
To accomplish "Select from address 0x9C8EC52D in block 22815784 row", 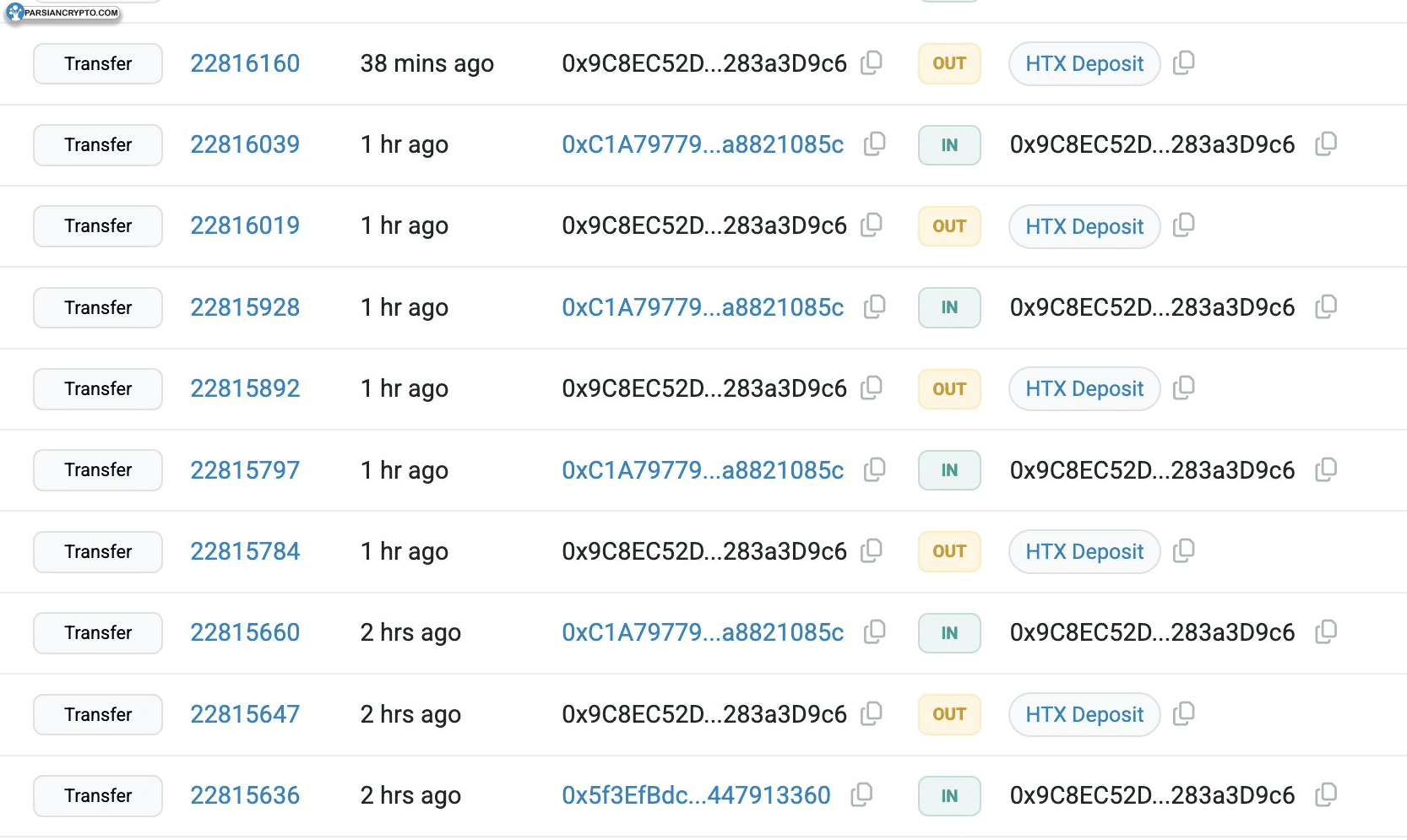I will [704, 551].
